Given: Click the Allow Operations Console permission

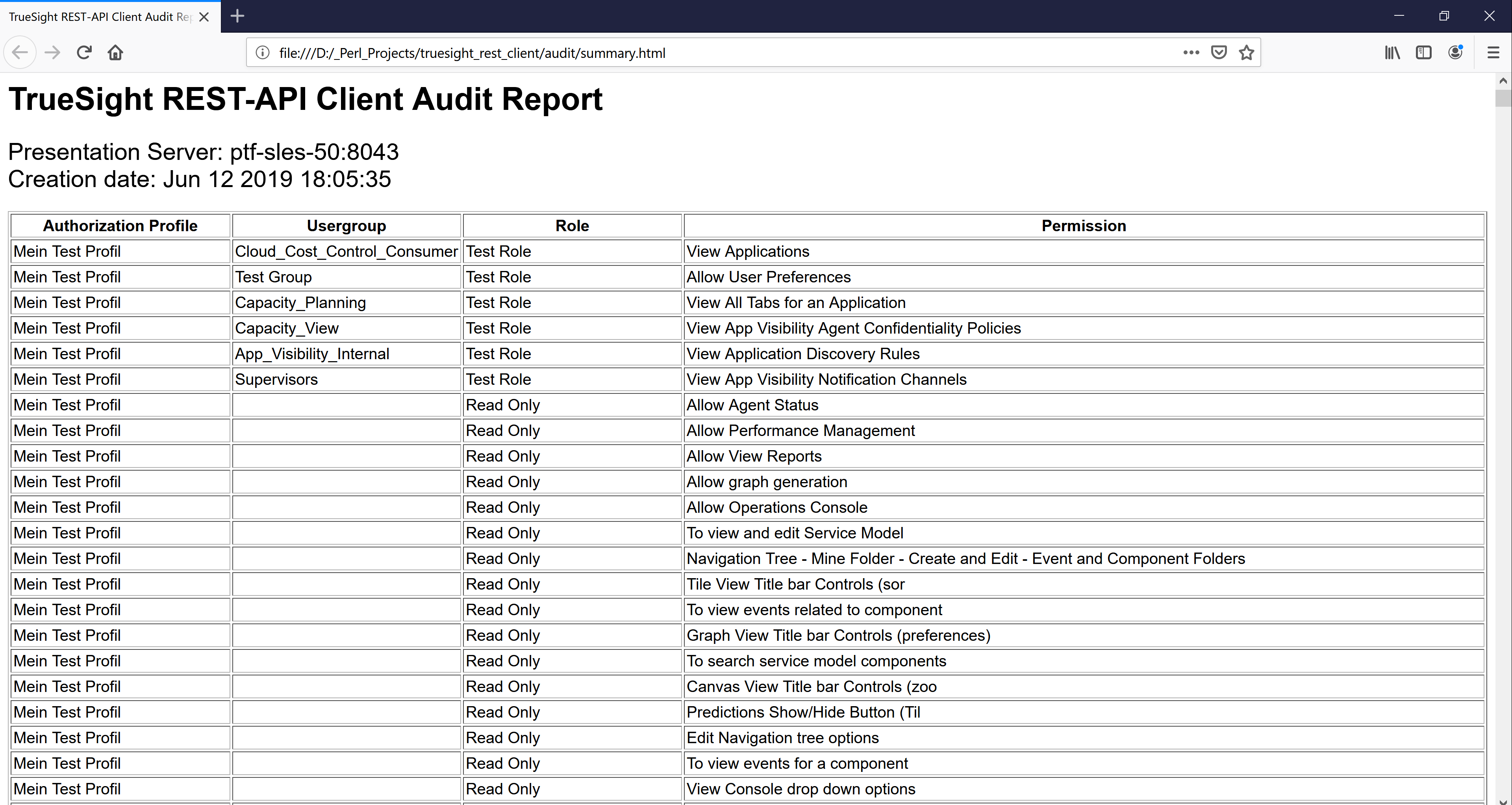Looking at the screenshot, I should (x=1084, y=507).
